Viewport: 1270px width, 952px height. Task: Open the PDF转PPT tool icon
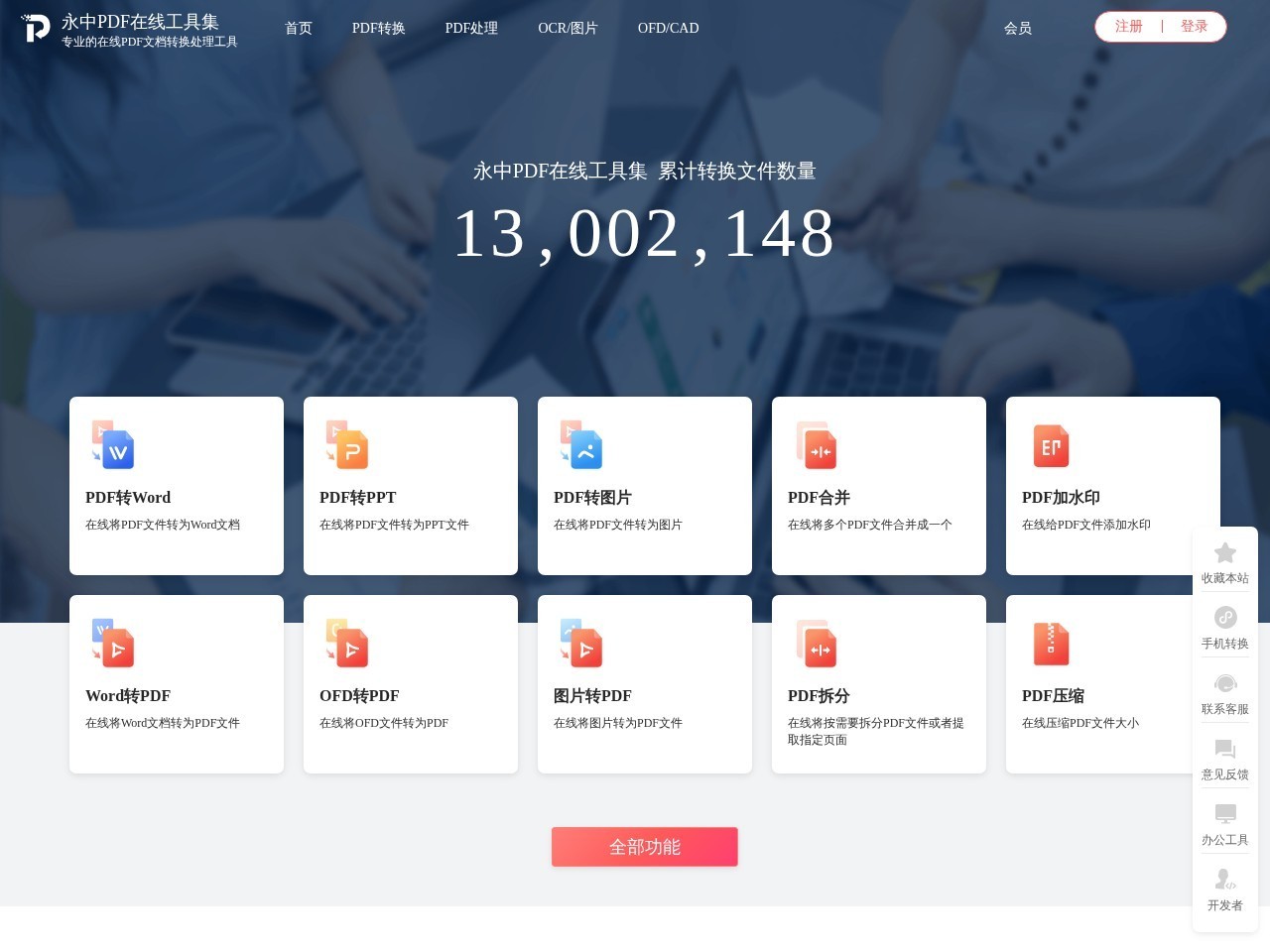coord(347,445)
